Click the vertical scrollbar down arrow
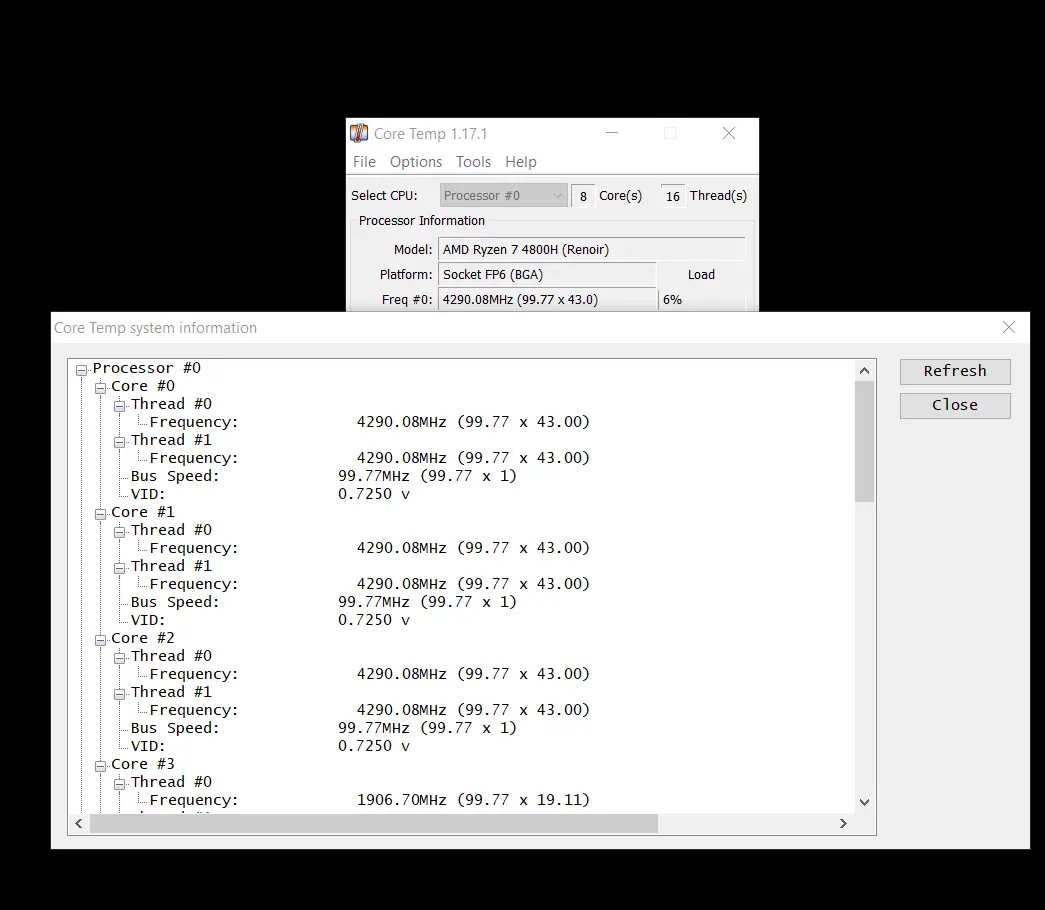 864,802
